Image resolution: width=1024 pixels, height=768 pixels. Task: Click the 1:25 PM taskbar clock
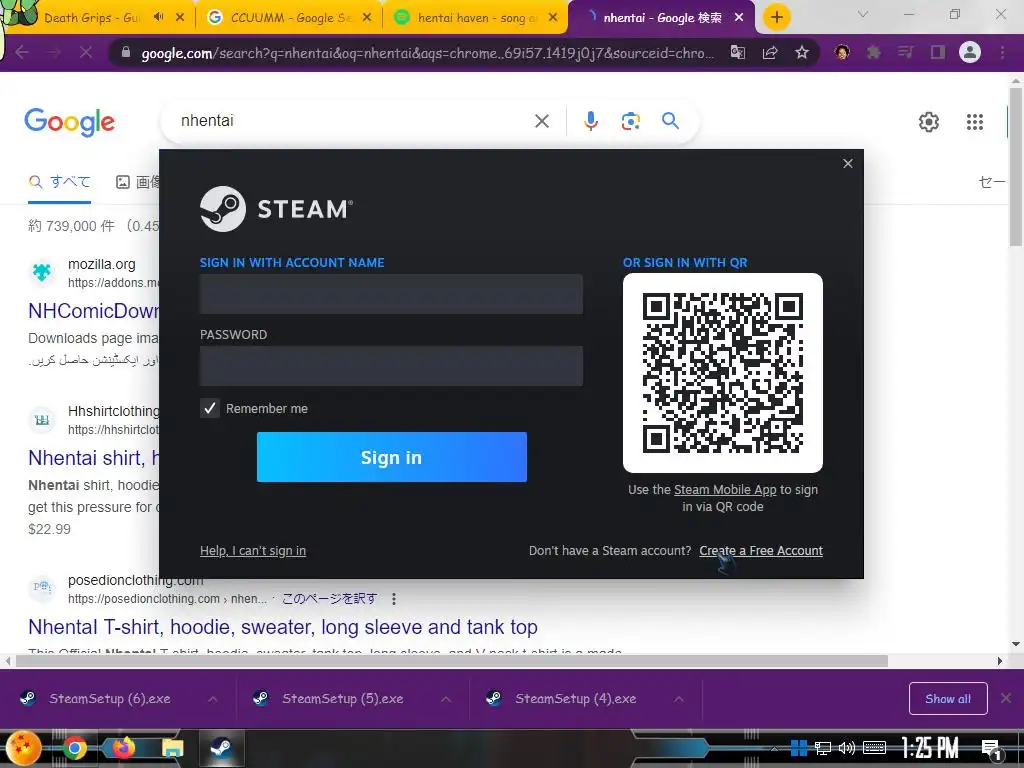930,748
